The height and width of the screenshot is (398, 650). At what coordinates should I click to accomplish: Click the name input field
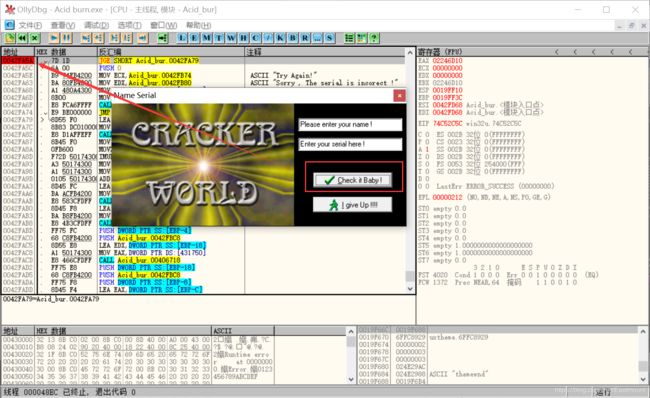[350, 124]
